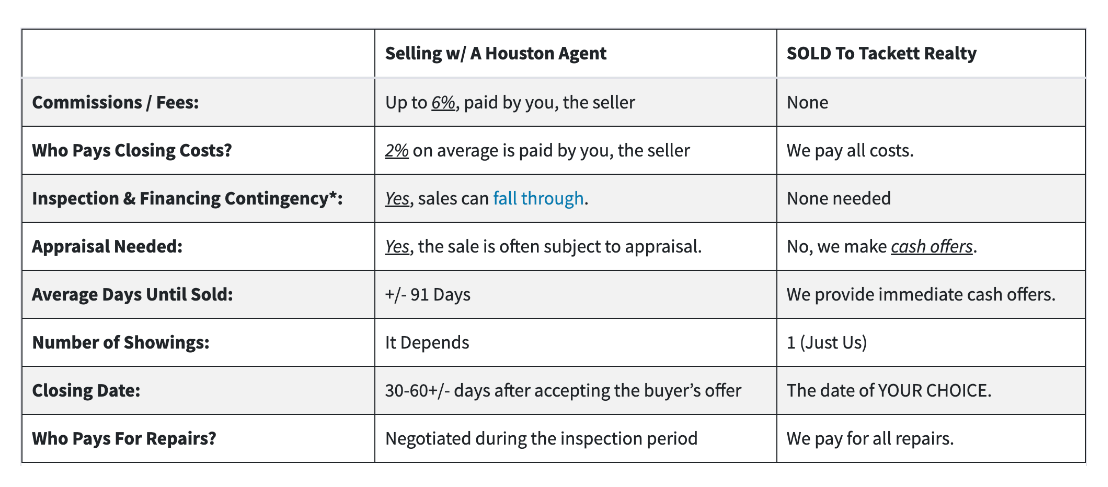The width and height of the screenshot is (1108, 487).
Task: Click the "+/- 91 Days" cell
Action: pyautogui.click(x=427, y=294)
